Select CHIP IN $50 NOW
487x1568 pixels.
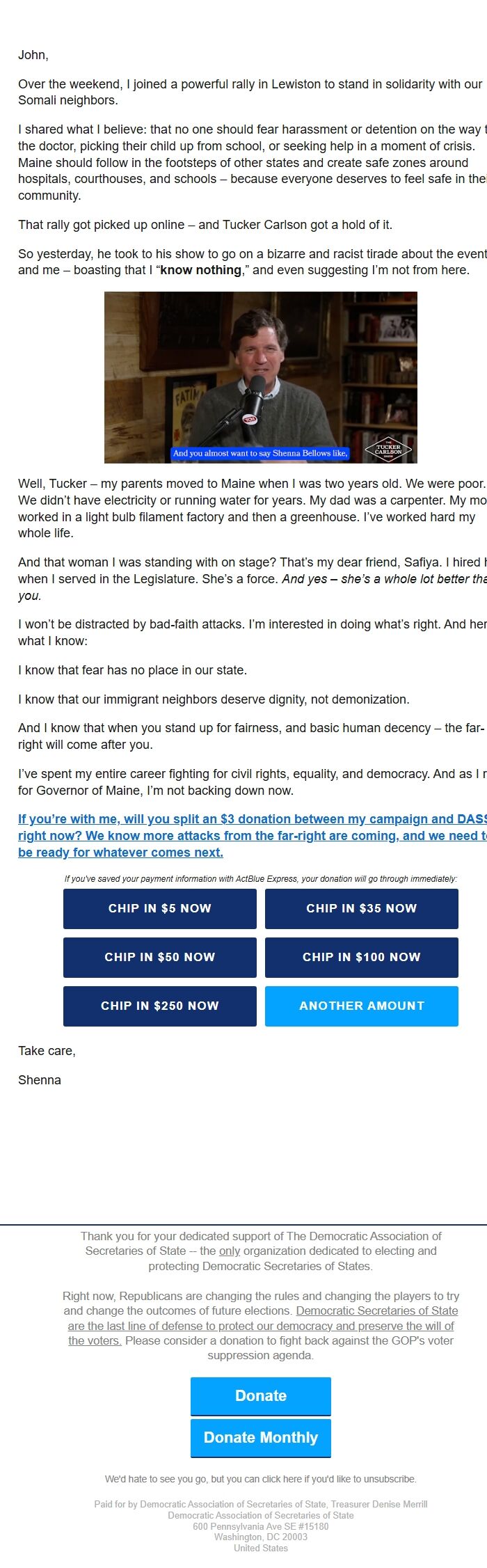coord(160,957)
